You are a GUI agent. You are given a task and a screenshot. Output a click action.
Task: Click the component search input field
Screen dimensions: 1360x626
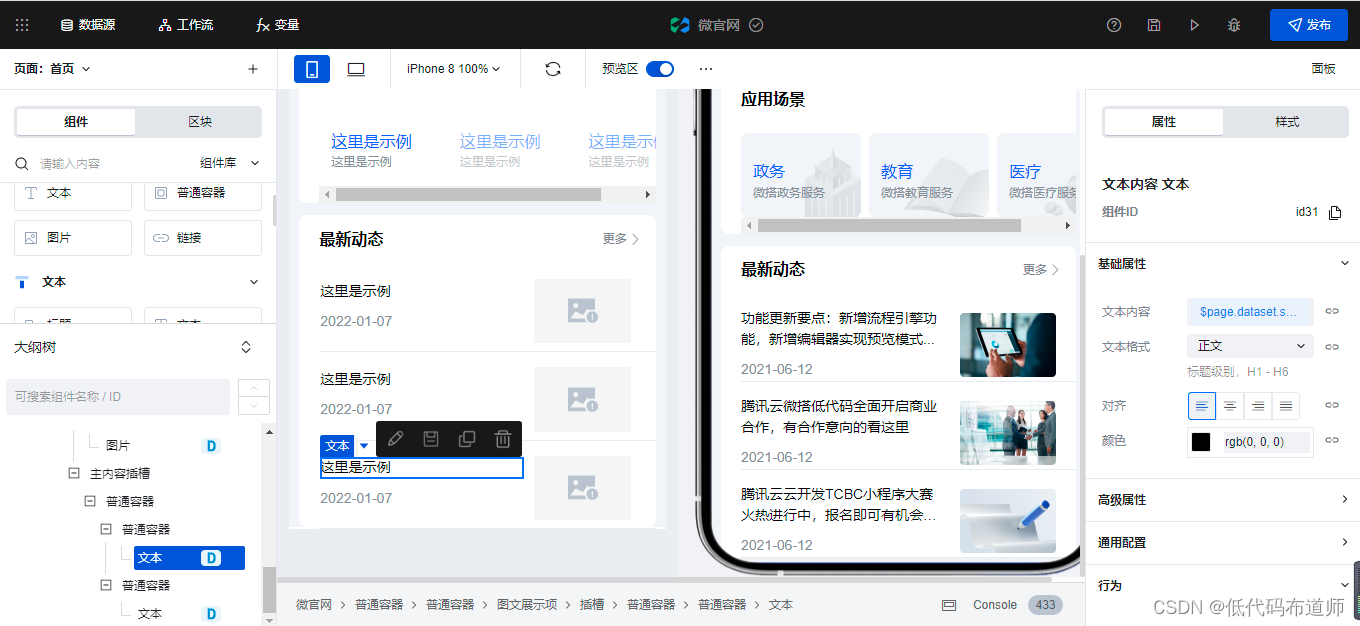(x=110, y=163)
